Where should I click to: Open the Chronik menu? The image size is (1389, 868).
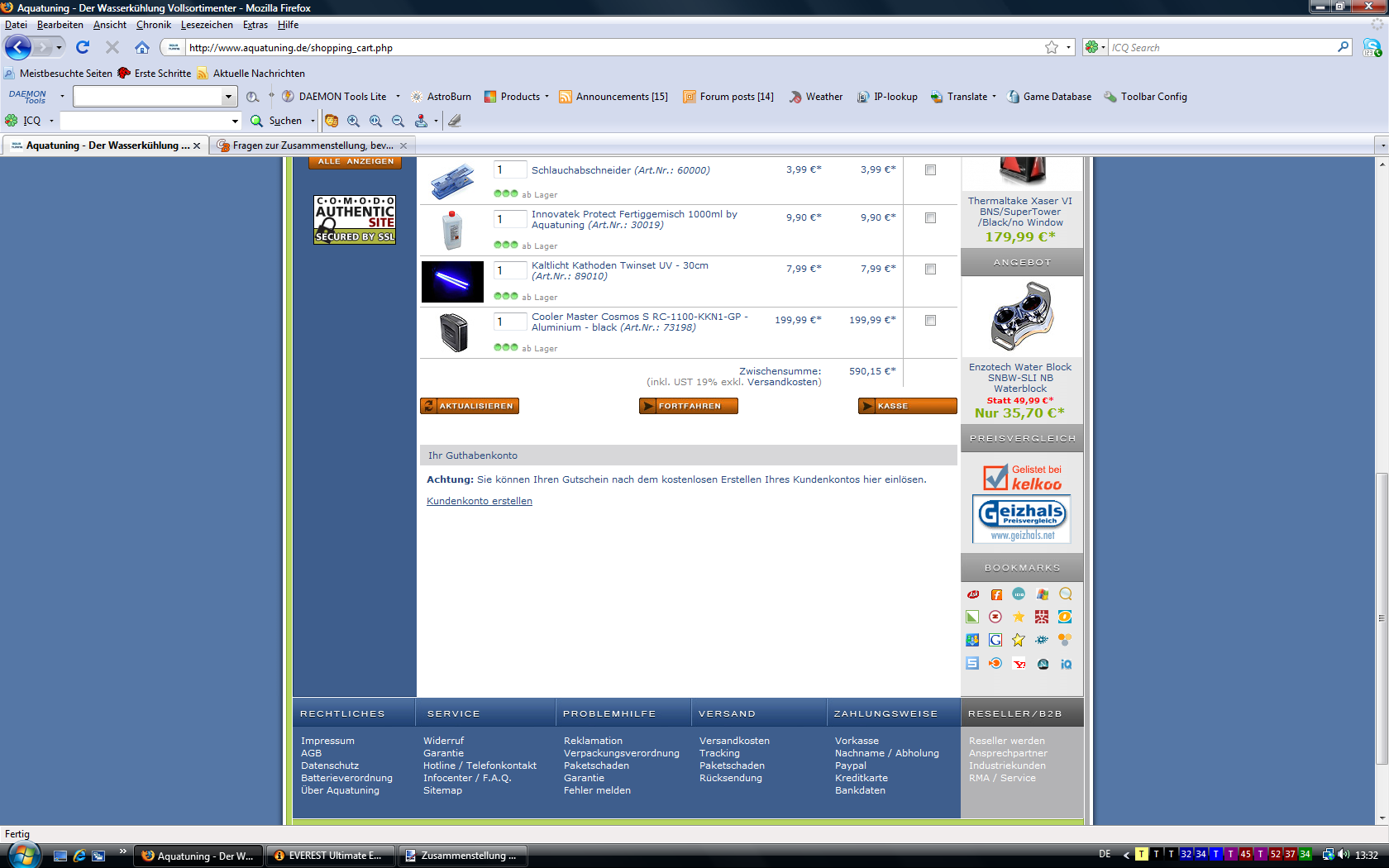[x=153, y=25]
